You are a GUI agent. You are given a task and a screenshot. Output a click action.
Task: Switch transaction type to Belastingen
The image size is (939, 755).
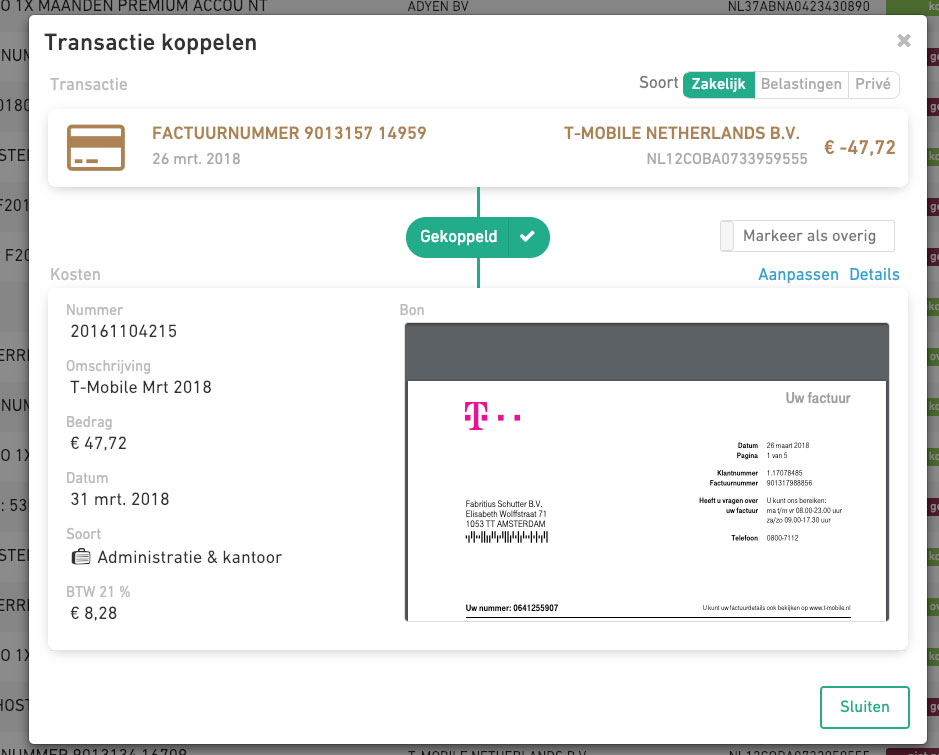pos(801,84)
